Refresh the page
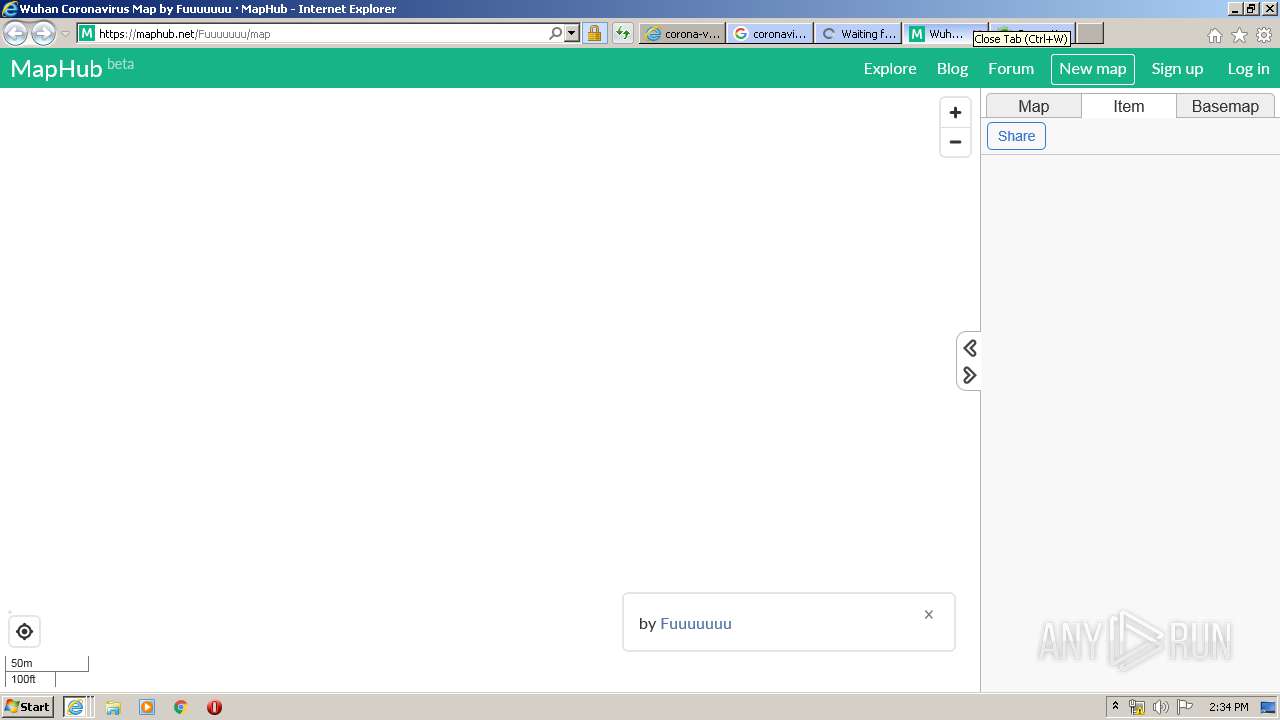 (623, 33)
